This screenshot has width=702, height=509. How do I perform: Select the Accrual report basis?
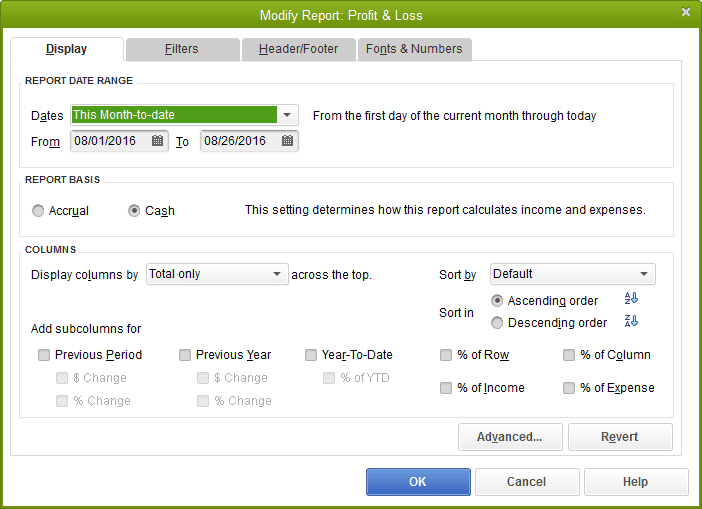point(38,211)
